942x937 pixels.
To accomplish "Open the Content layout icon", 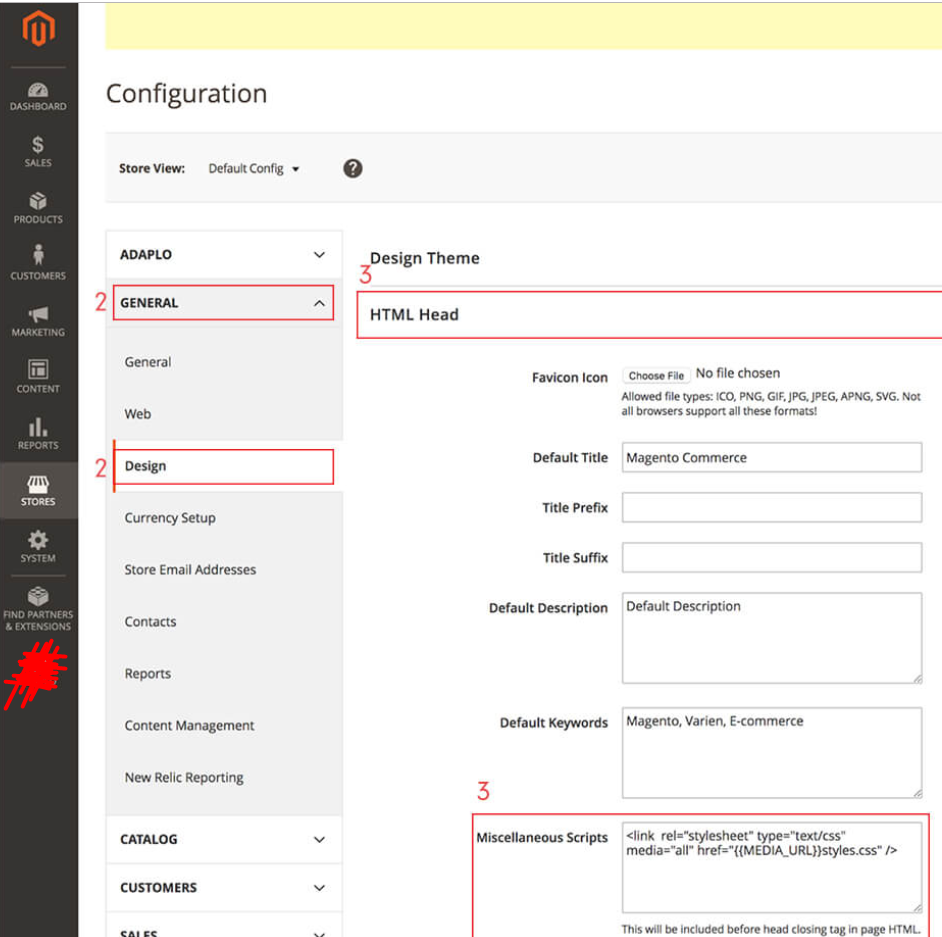I will (x=38, y=369).
